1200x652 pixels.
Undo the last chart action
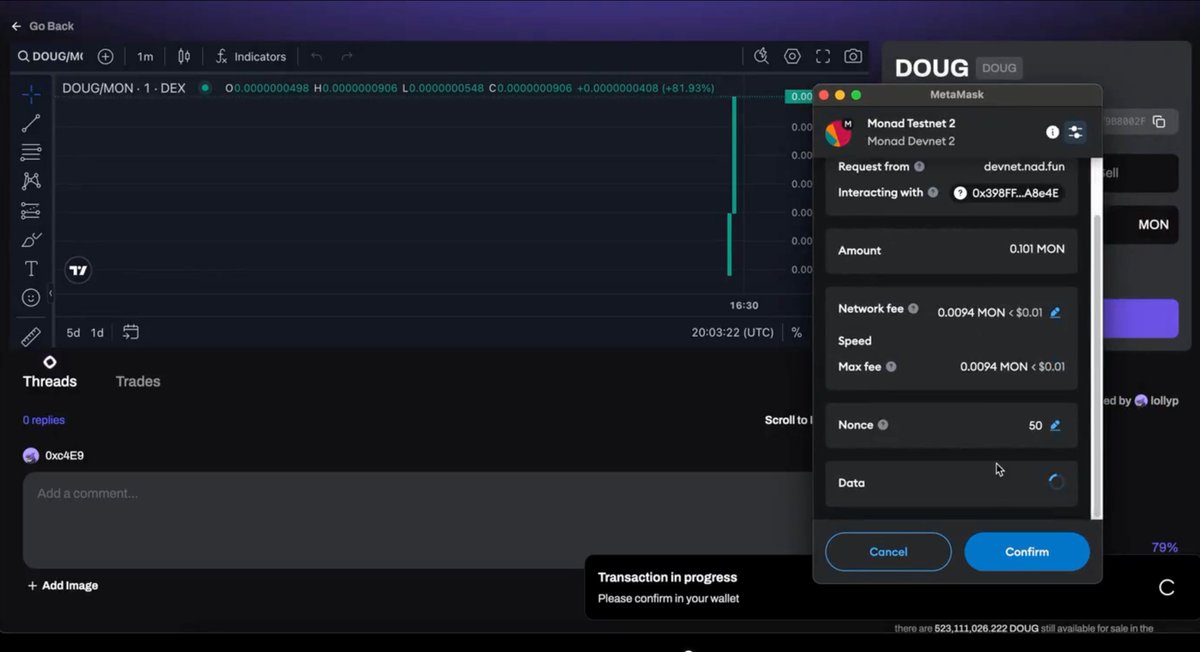tap(316, 57)
